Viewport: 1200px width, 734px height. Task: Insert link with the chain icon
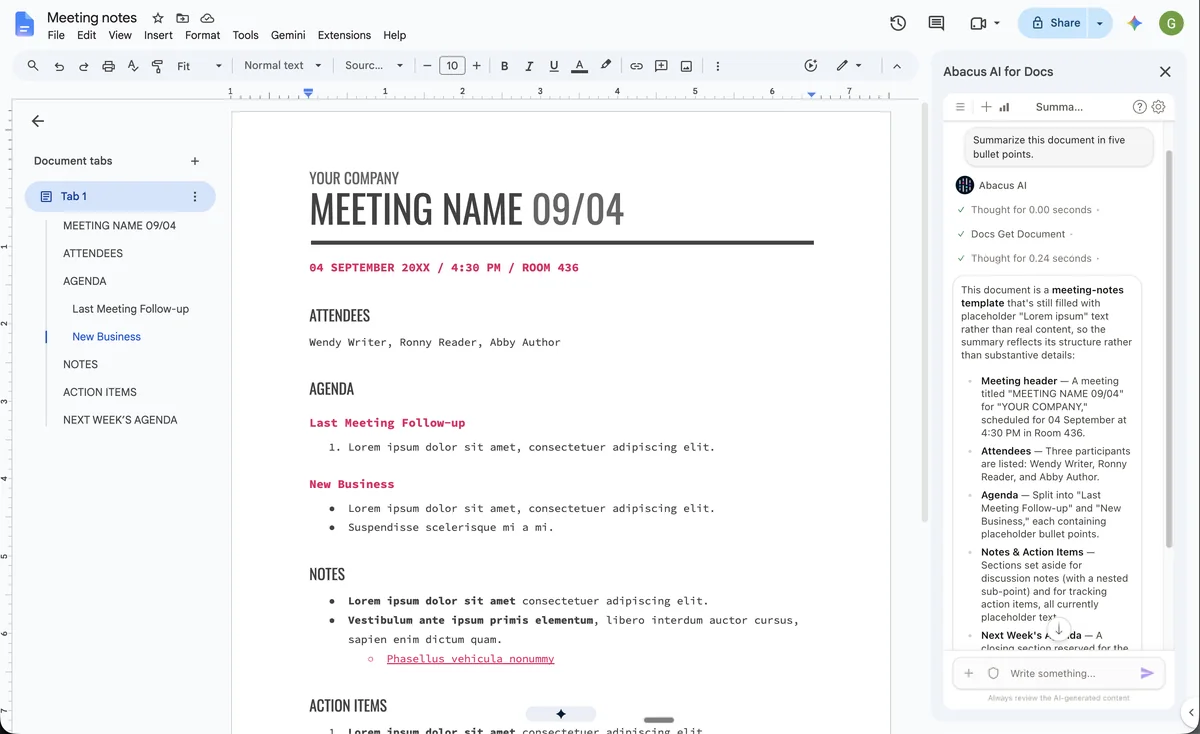click(636, 66)
